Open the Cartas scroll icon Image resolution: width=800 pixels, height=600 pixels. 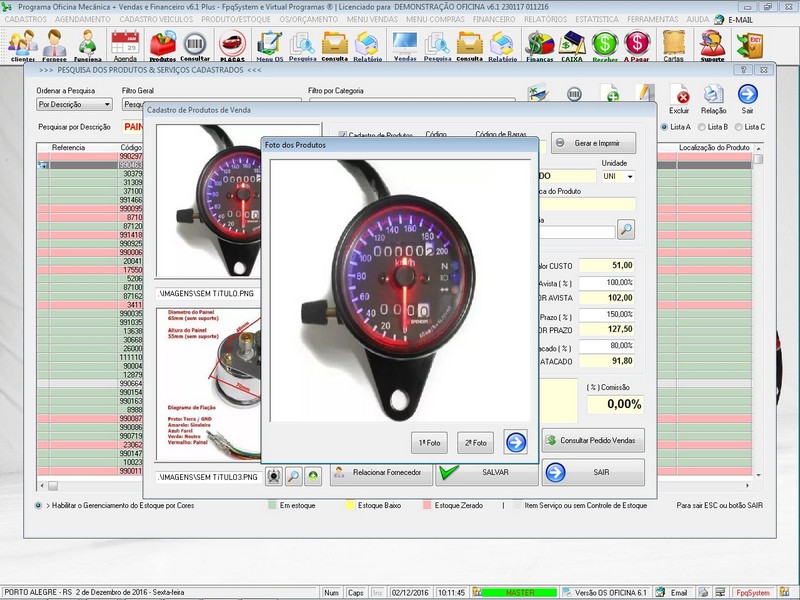pos(673,45)
